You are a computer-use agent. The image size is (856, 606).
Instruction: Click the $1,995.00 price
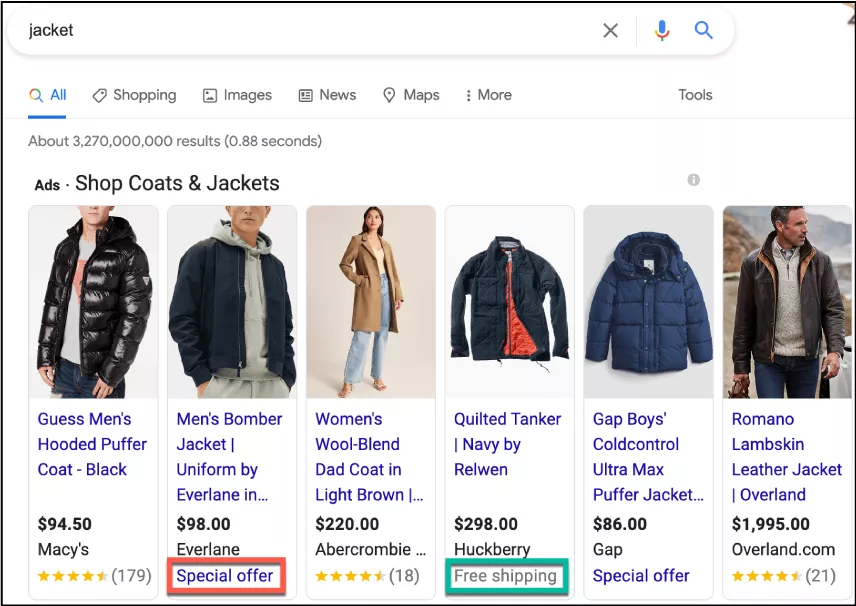[x=770, y=524]
